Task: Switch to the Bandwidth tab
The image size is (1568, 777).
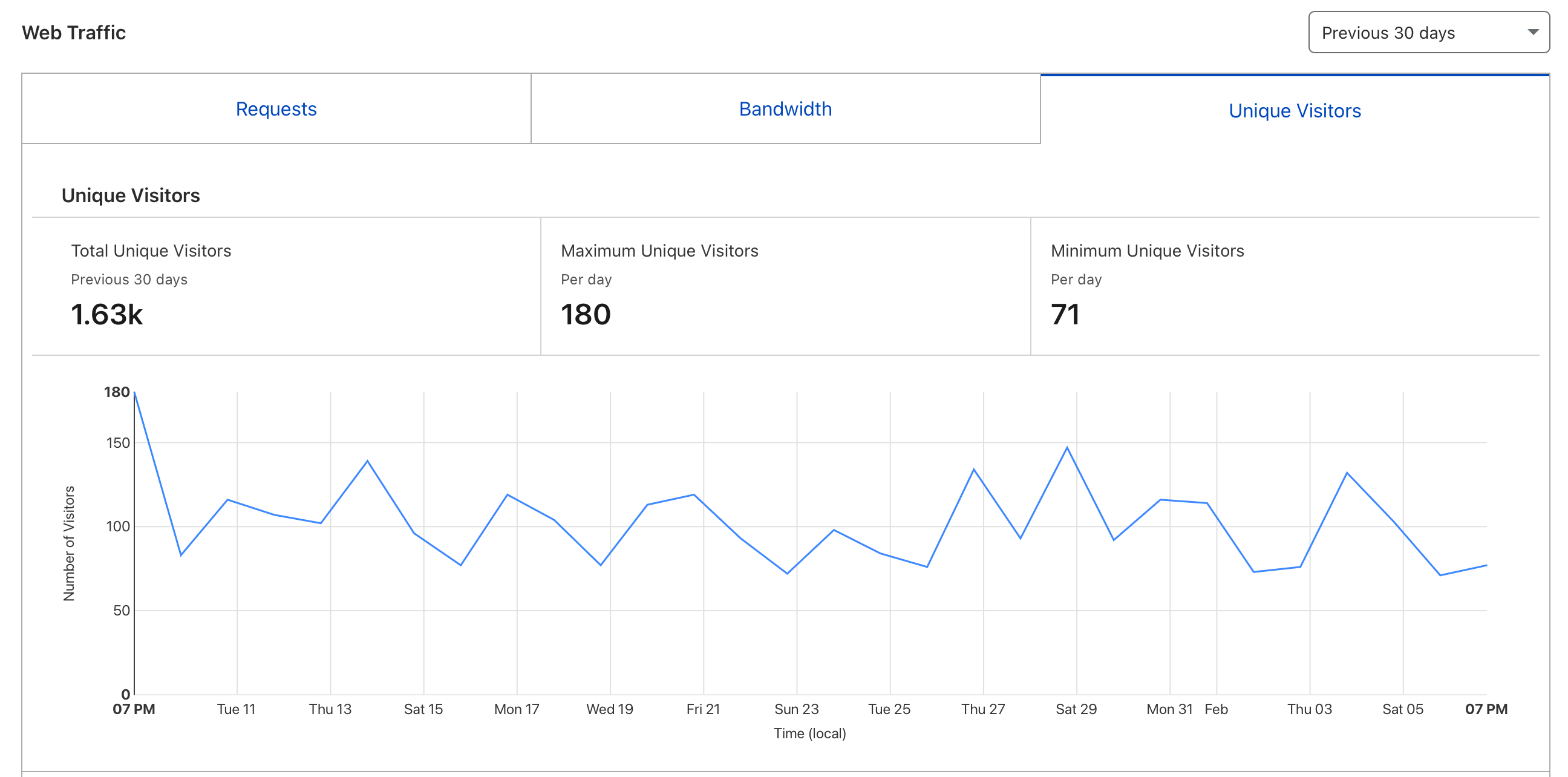Action: pyautogui.click(x=785, y=109)
